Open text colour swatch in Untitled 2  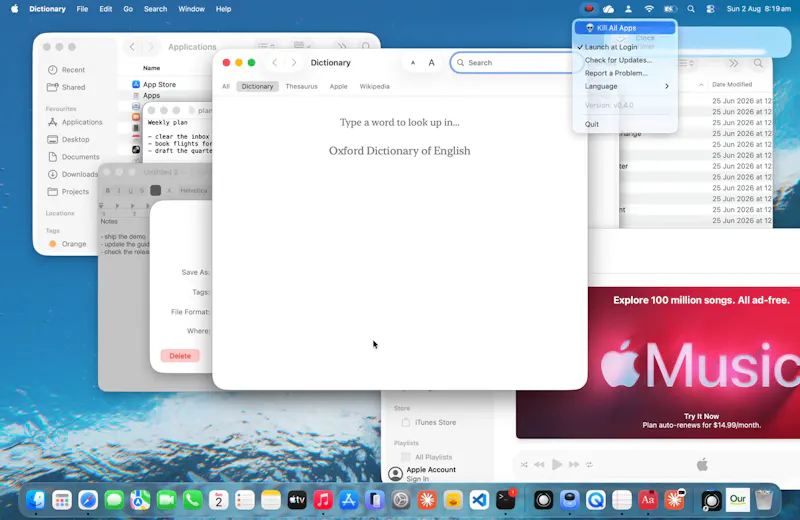click(156, 190)
